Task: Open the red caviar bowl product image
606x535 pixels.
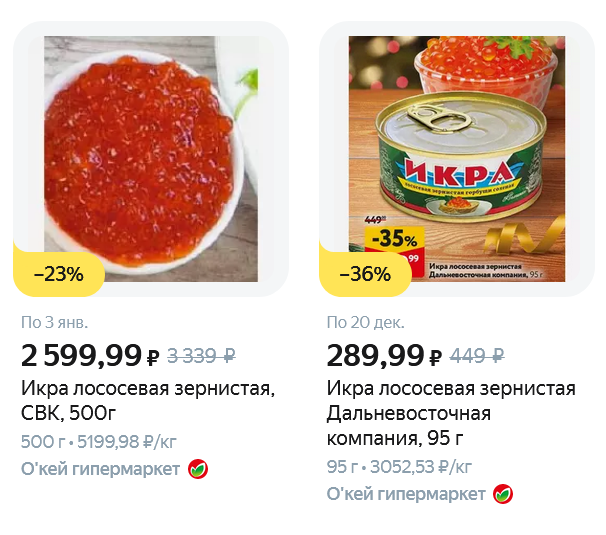Action: pos(151,159)
